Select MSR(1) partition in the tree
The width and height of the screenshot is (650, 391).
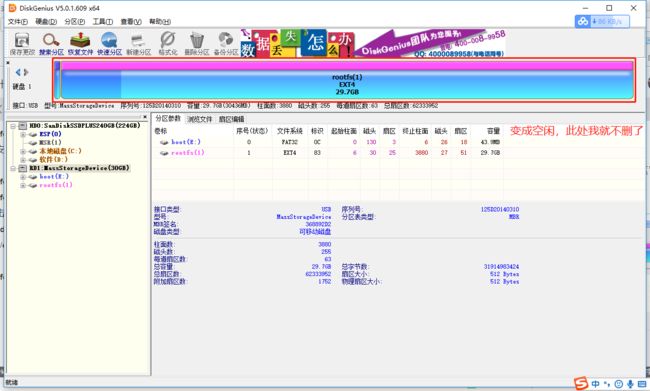point(50,143)
